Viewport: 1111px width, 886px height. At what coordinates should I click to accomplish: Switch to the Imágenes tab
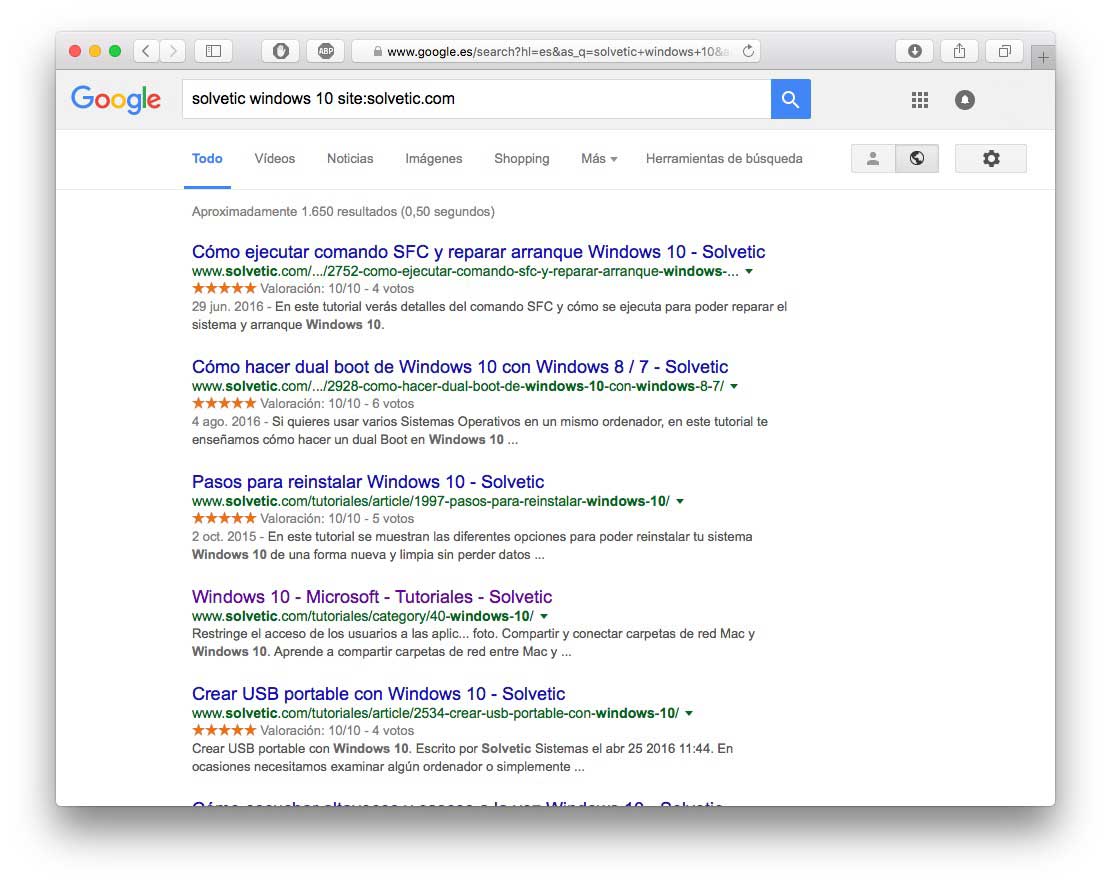tap(434, 159)
